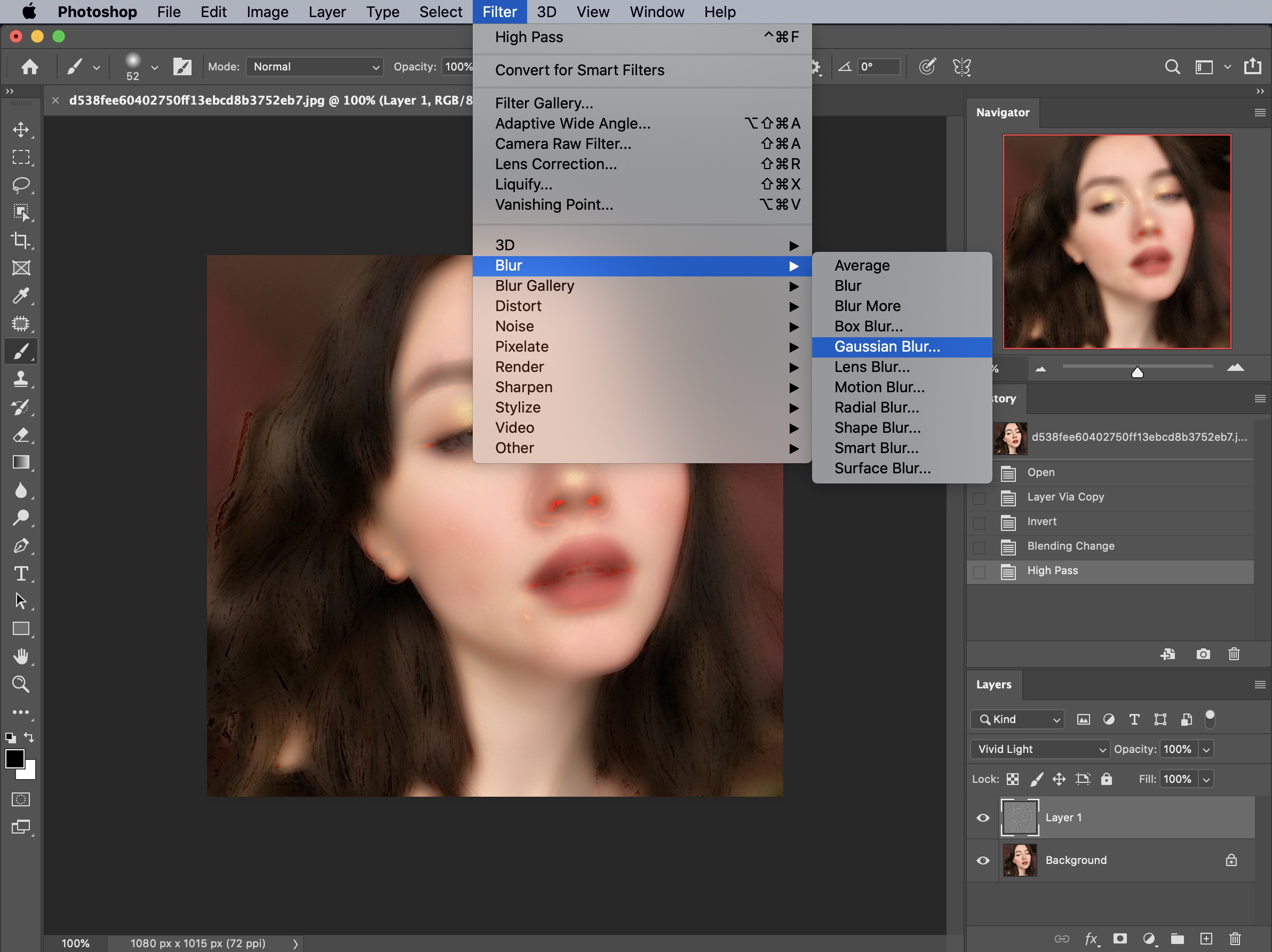1272x952 pixels.
Task: Open Liquify from Filter menu
Action: 642,184
